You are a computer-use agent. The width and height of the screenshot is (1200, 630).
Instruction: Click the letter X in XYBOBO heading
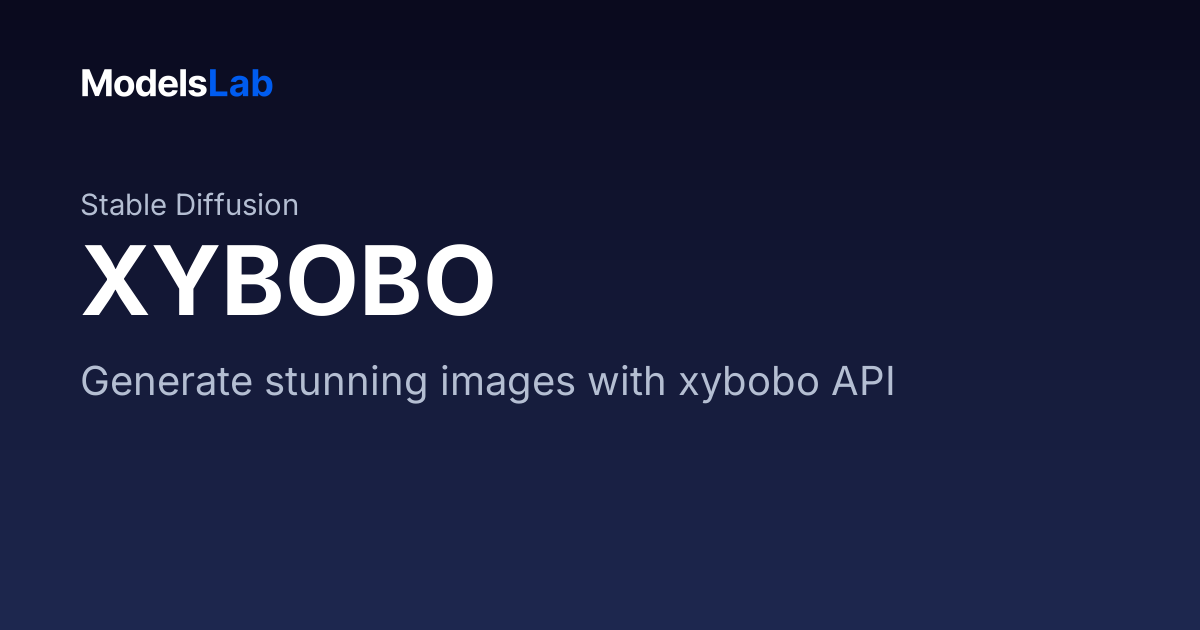click(x=115, y=281)
